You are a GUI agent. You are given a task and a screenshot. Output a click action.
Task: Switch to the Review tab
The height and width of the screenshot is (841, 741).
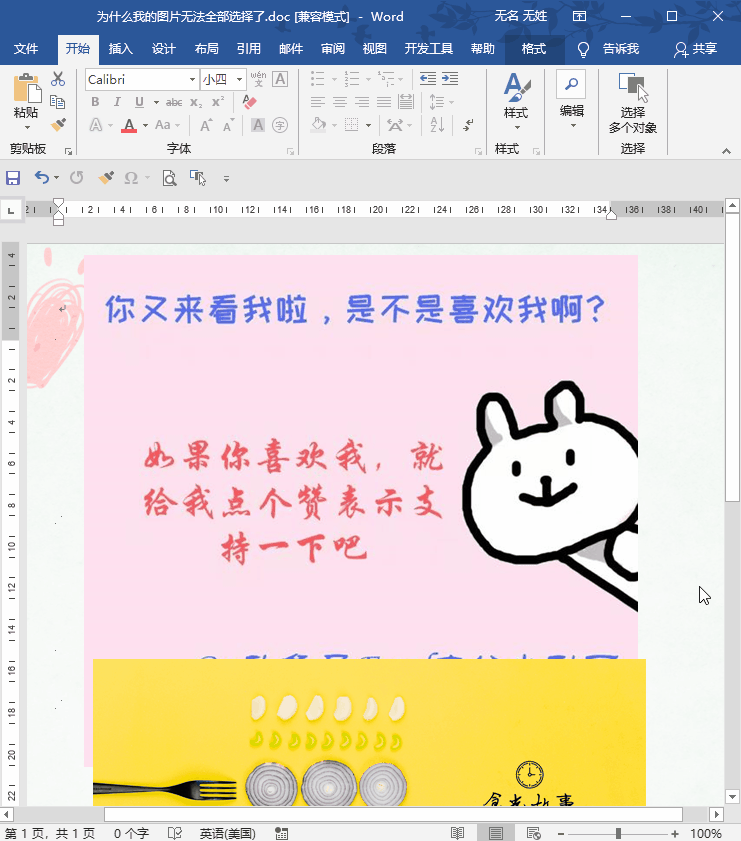tap(333, 49)
